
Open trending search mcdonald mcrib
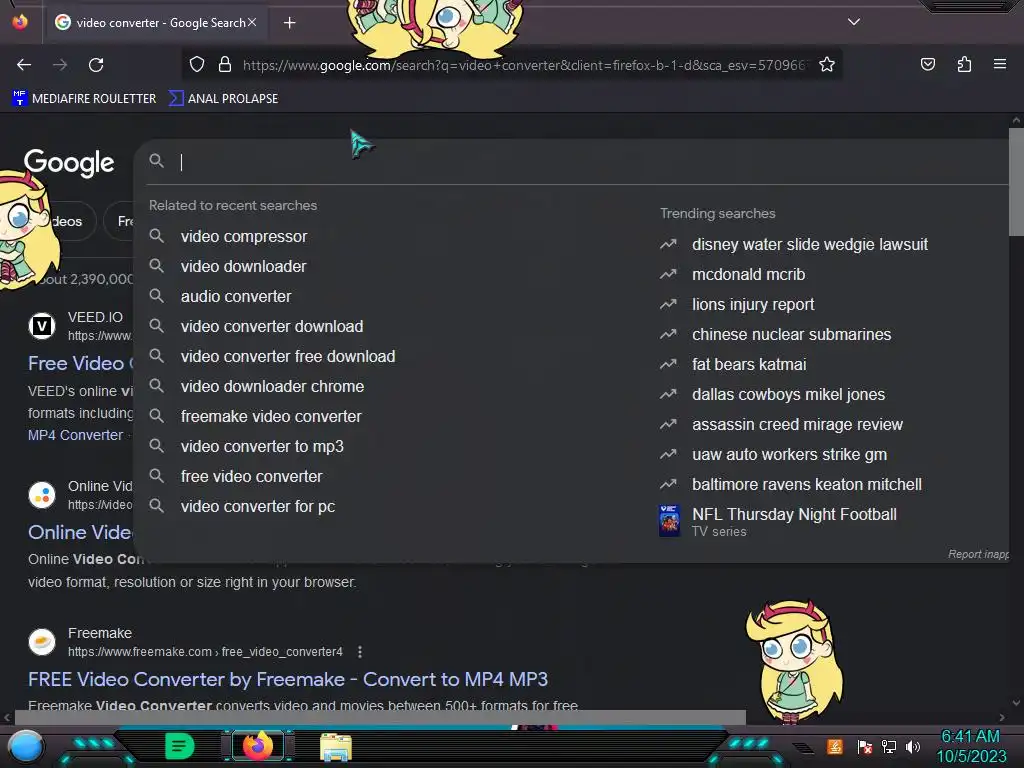point(748,274)
